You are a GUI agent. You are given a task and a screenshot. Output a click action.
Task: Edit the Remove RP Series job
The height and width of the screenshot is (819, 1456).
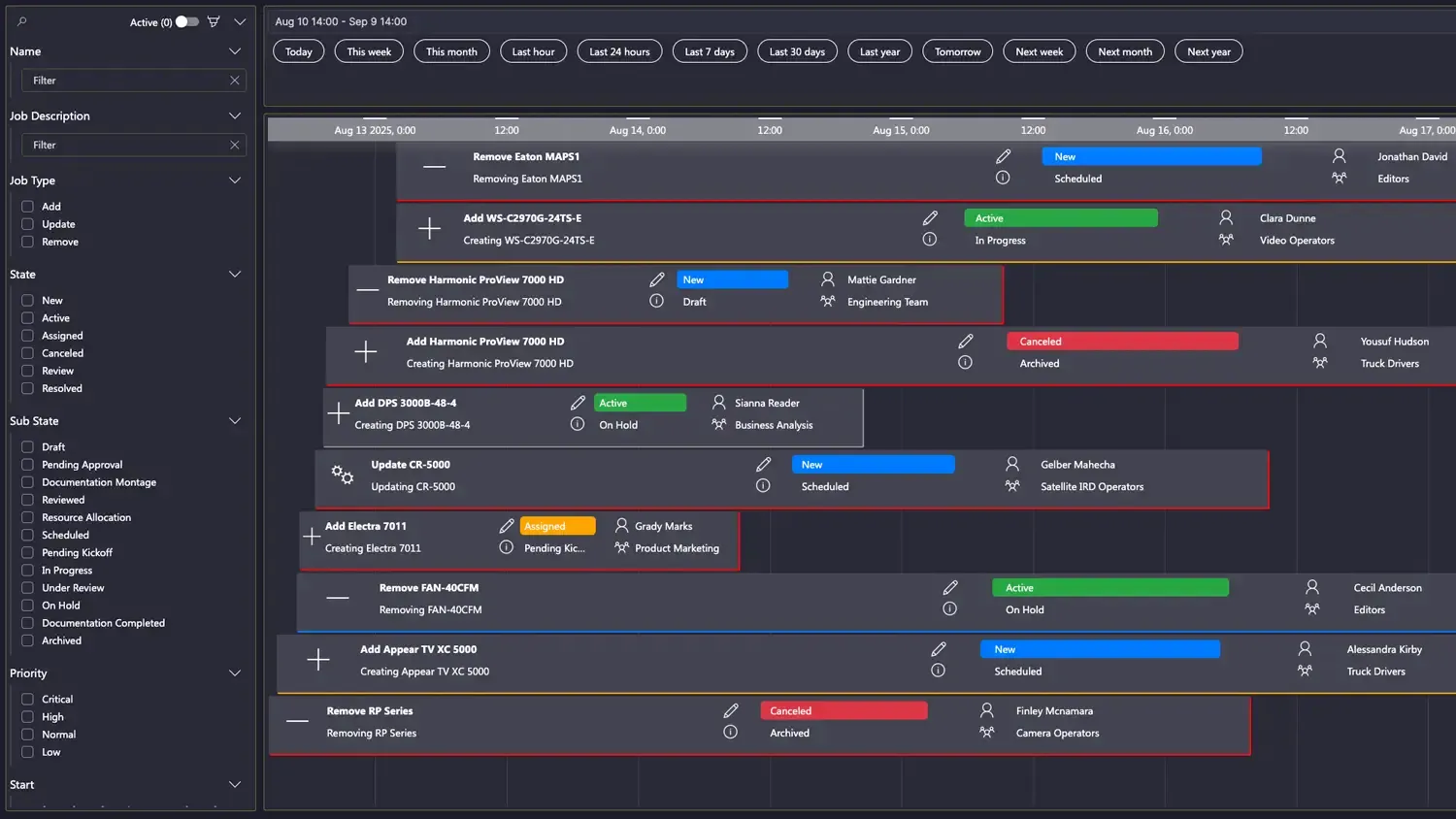[x=731, y=711]
